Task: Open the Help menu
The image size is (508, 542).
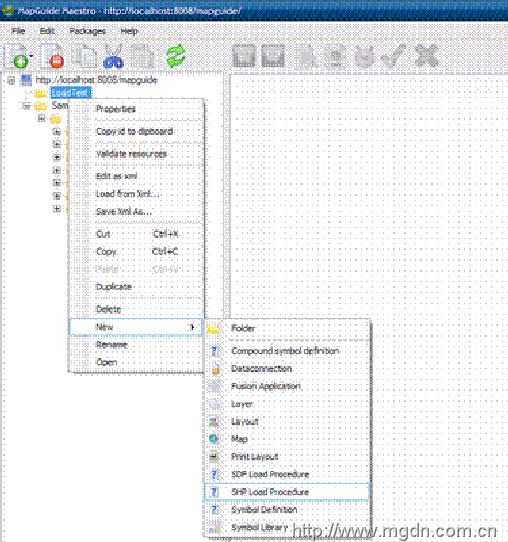Action: [129, 31]
